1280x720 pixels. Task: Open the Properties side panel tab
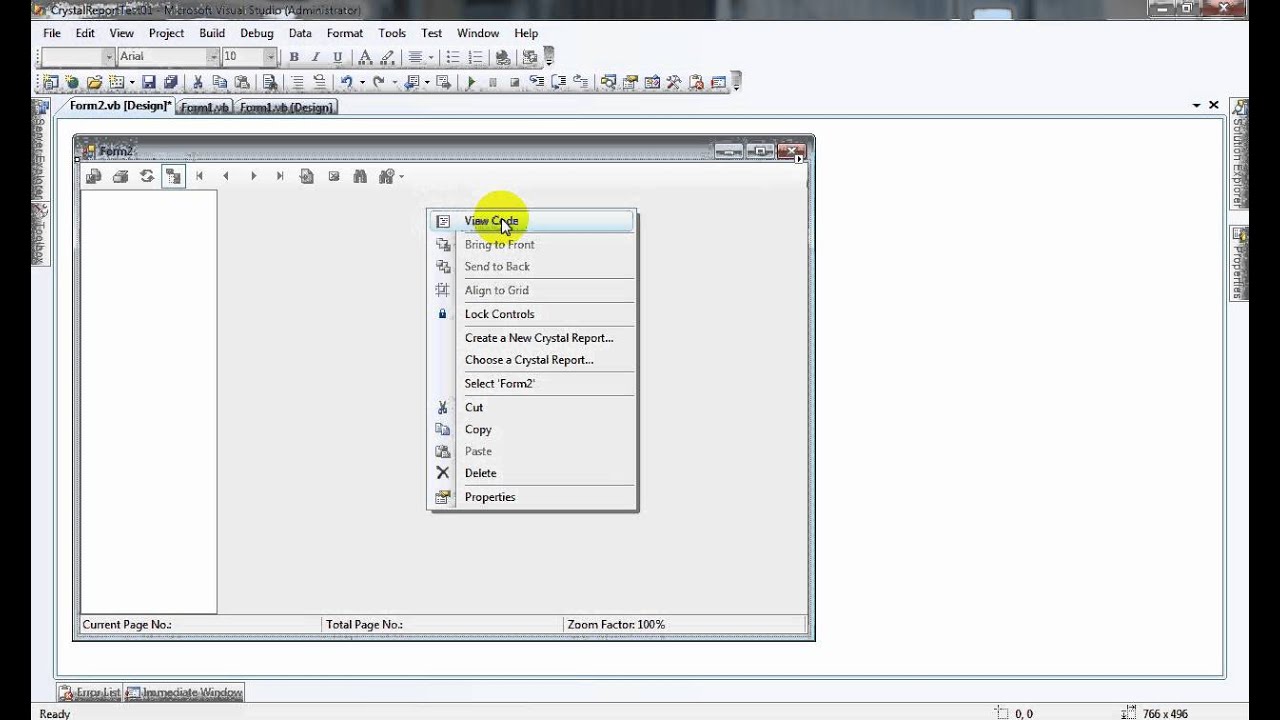pos(1239,263)
